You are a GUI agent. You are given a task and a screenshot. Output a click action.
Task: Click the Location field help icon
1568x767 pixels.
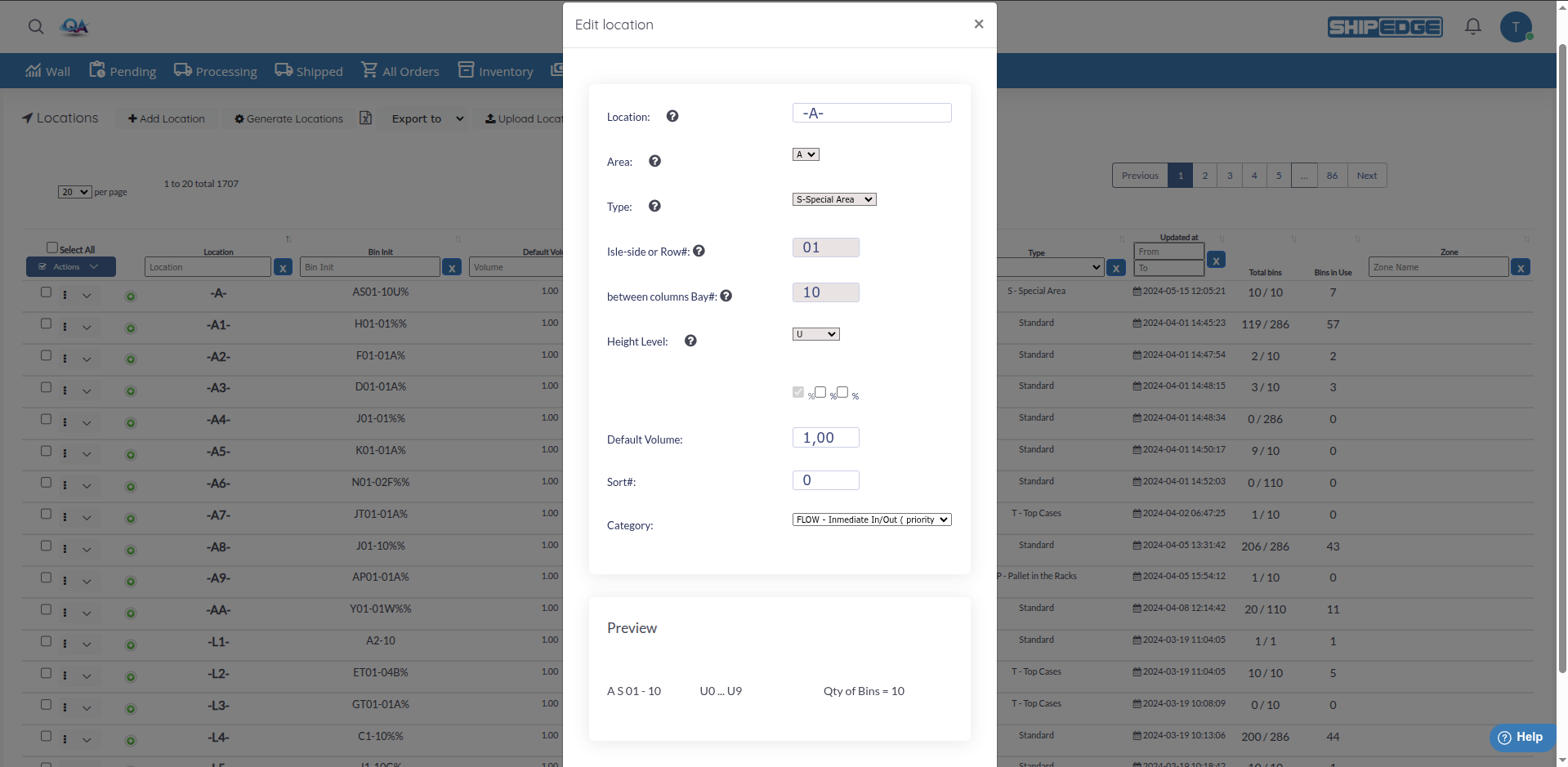(x=672, y=116)
